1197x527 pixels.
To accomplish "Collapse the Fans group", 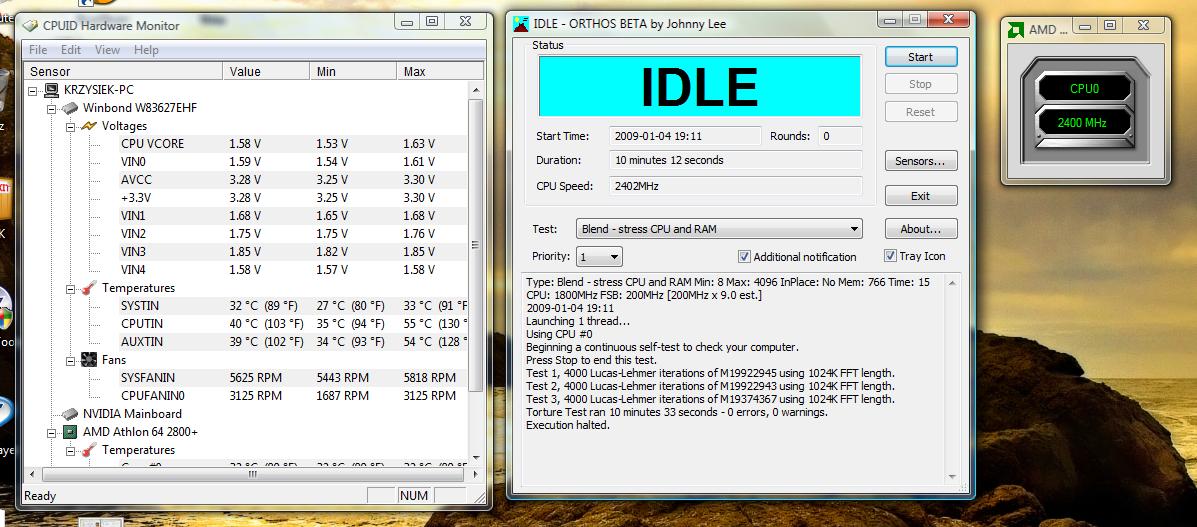I will coord(69,360).
